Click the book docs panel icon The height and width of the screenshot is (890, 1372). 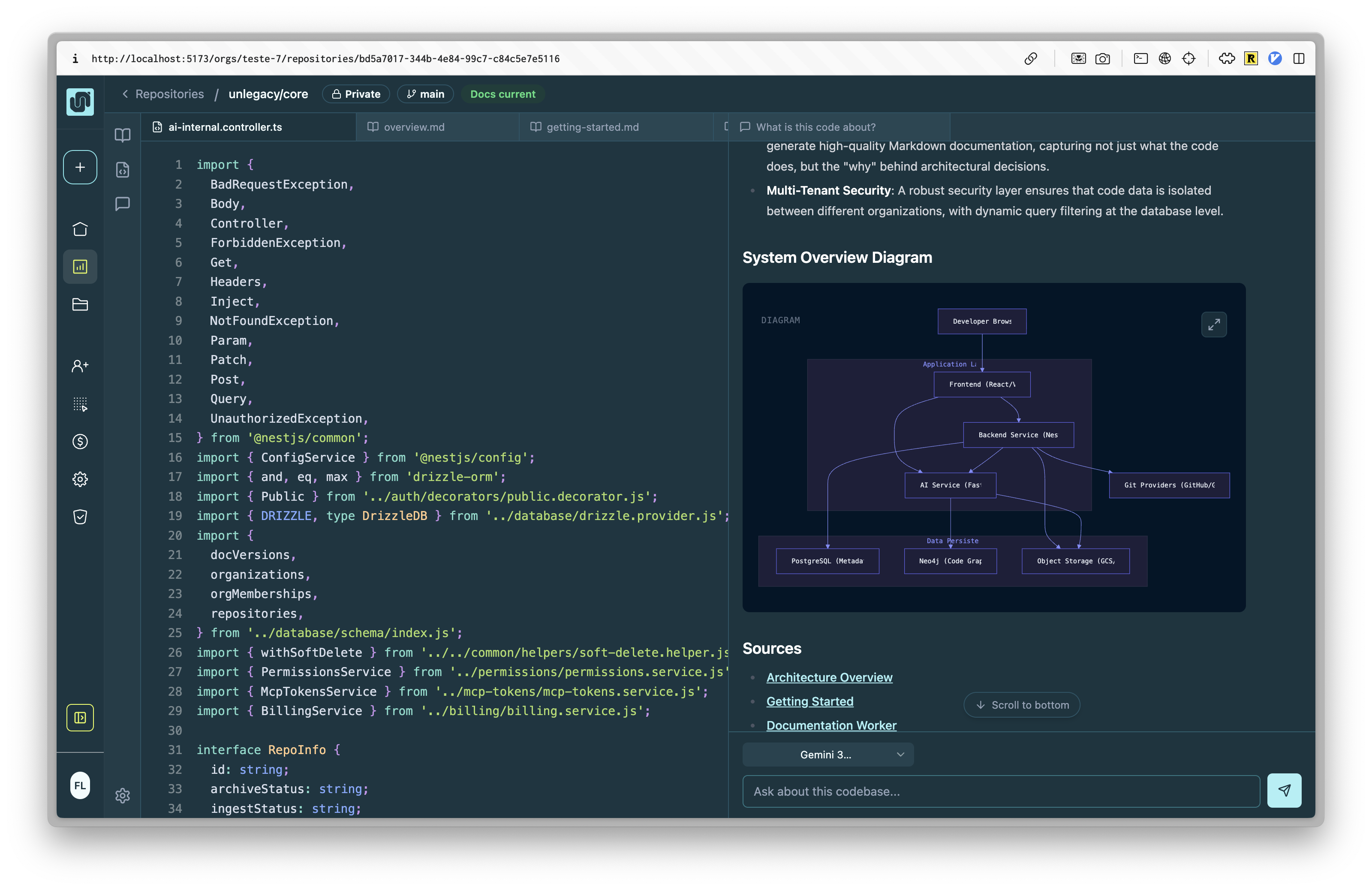point(122,135)
